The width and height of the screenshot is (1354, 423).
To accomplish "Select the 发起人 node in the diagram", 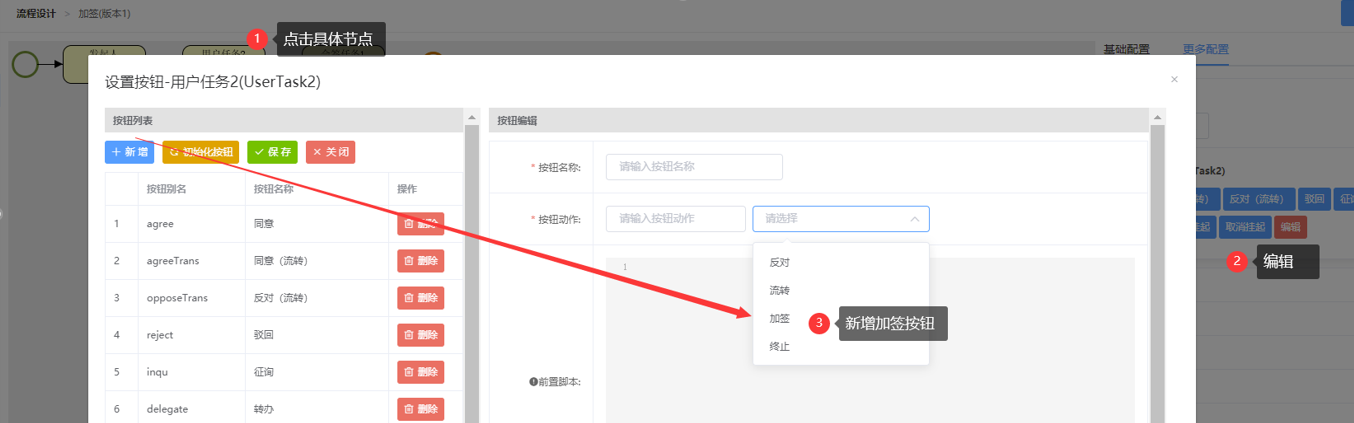I will click(x=104, y=63).
